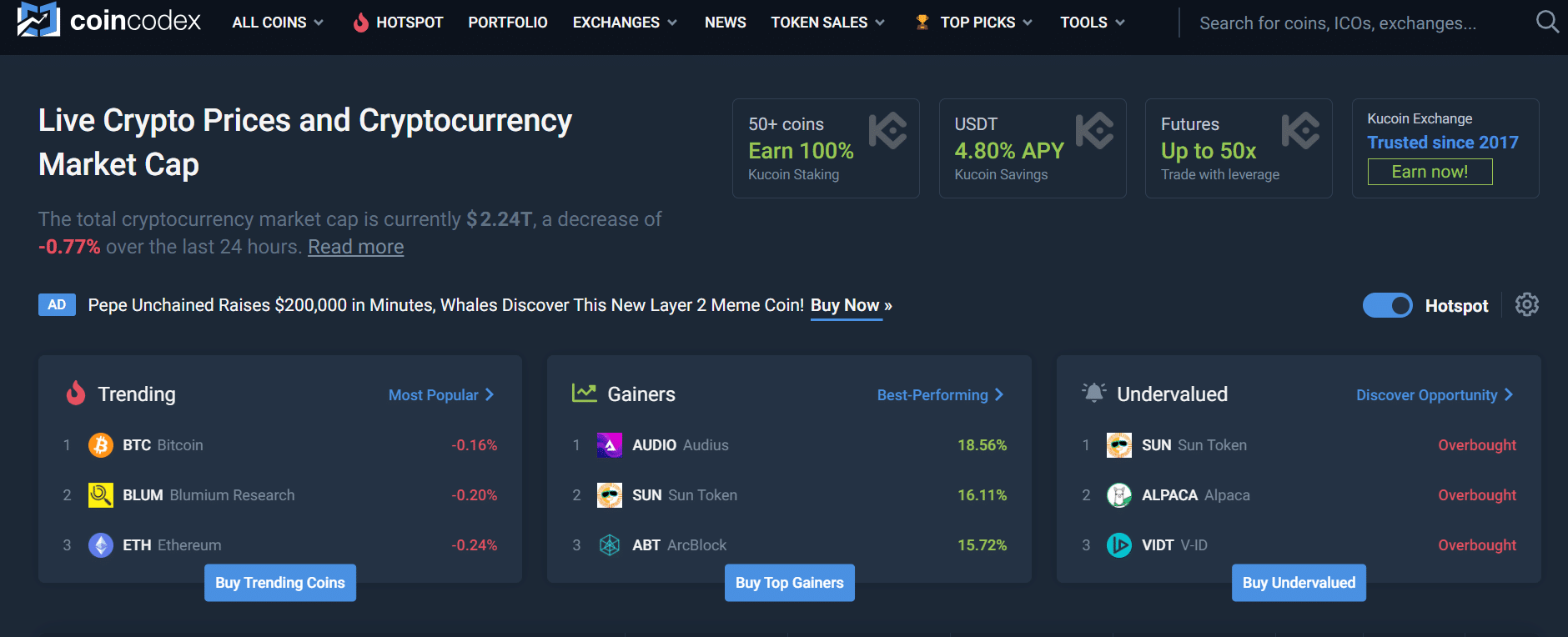Click the Sun Token icon in Undervalued

(x=1119, y=445)
